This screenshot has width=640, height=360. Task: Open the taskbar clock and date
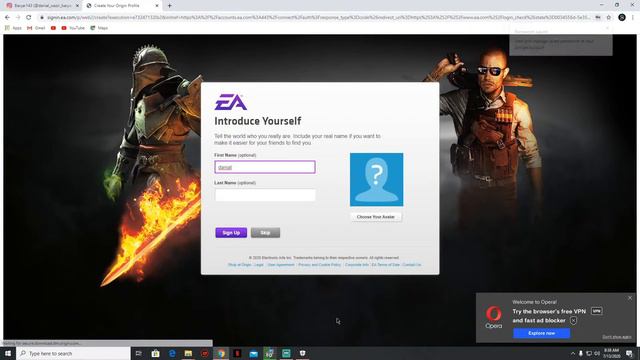coord(611,353)
